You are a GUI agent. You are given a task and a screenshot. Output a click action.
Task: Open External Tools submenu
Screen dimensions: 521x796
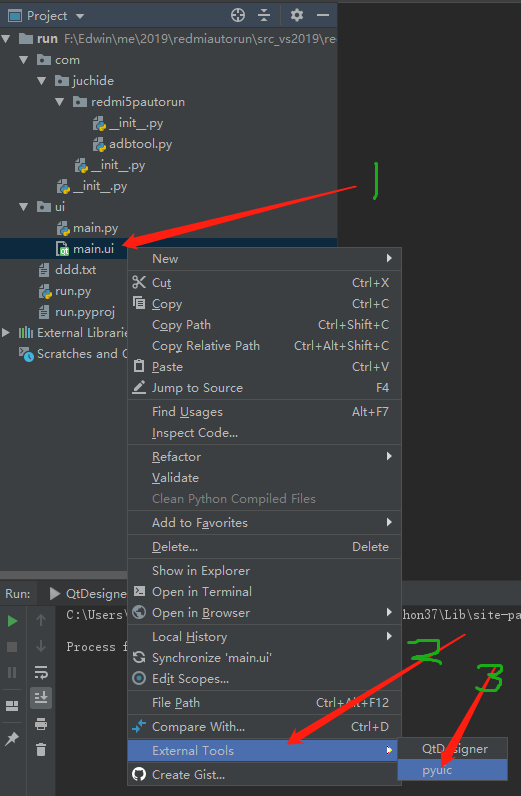click(264, 751)
